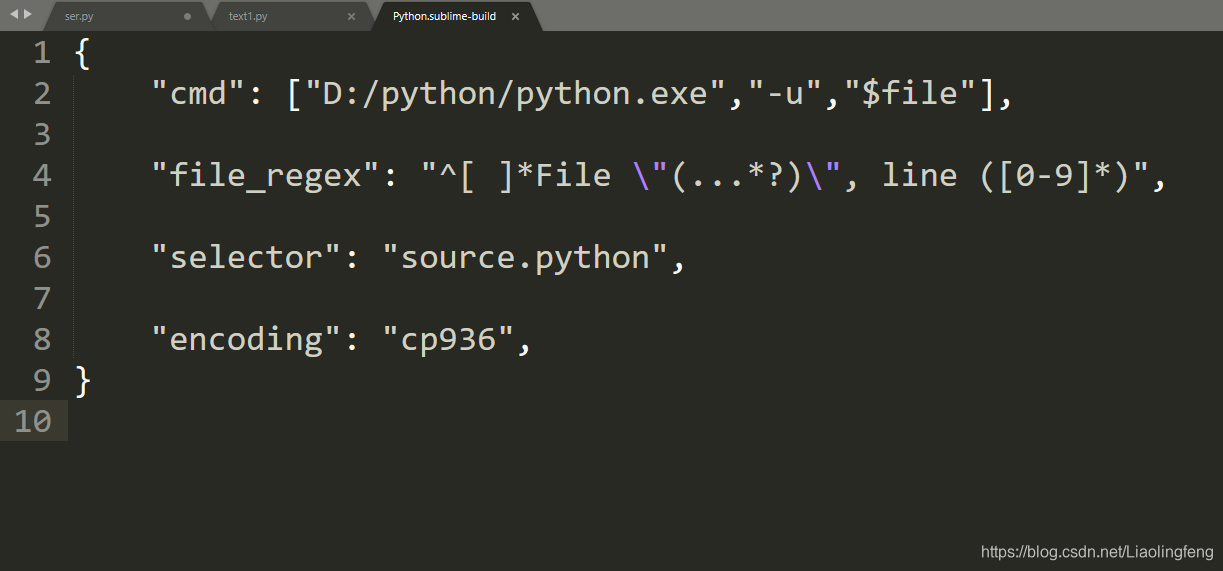Click line number 1 in gutter
The height and width of the screenshot is (571, 1223).
tap(42, 53)
